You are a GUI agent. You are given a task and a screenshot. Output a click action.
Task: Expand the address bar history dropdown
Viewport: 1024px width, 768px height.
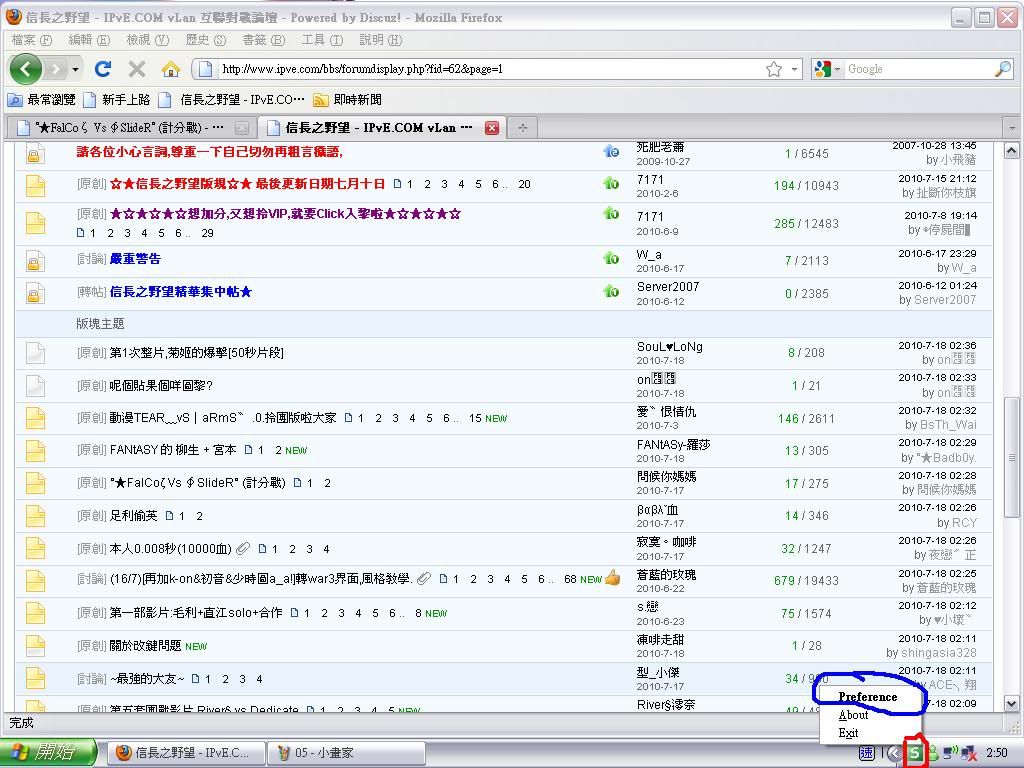(795, 69)
